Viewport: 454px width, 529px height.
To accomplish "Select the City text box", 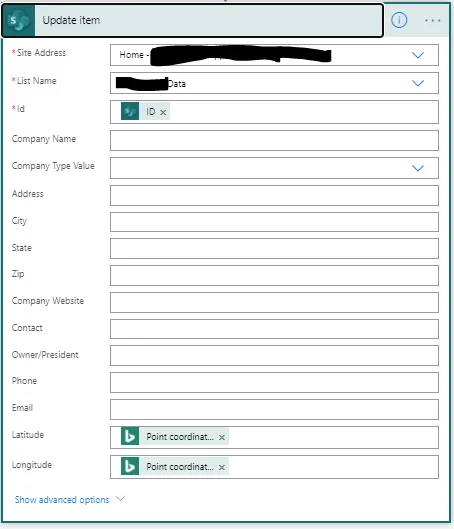I will click(x=274, y=222).
